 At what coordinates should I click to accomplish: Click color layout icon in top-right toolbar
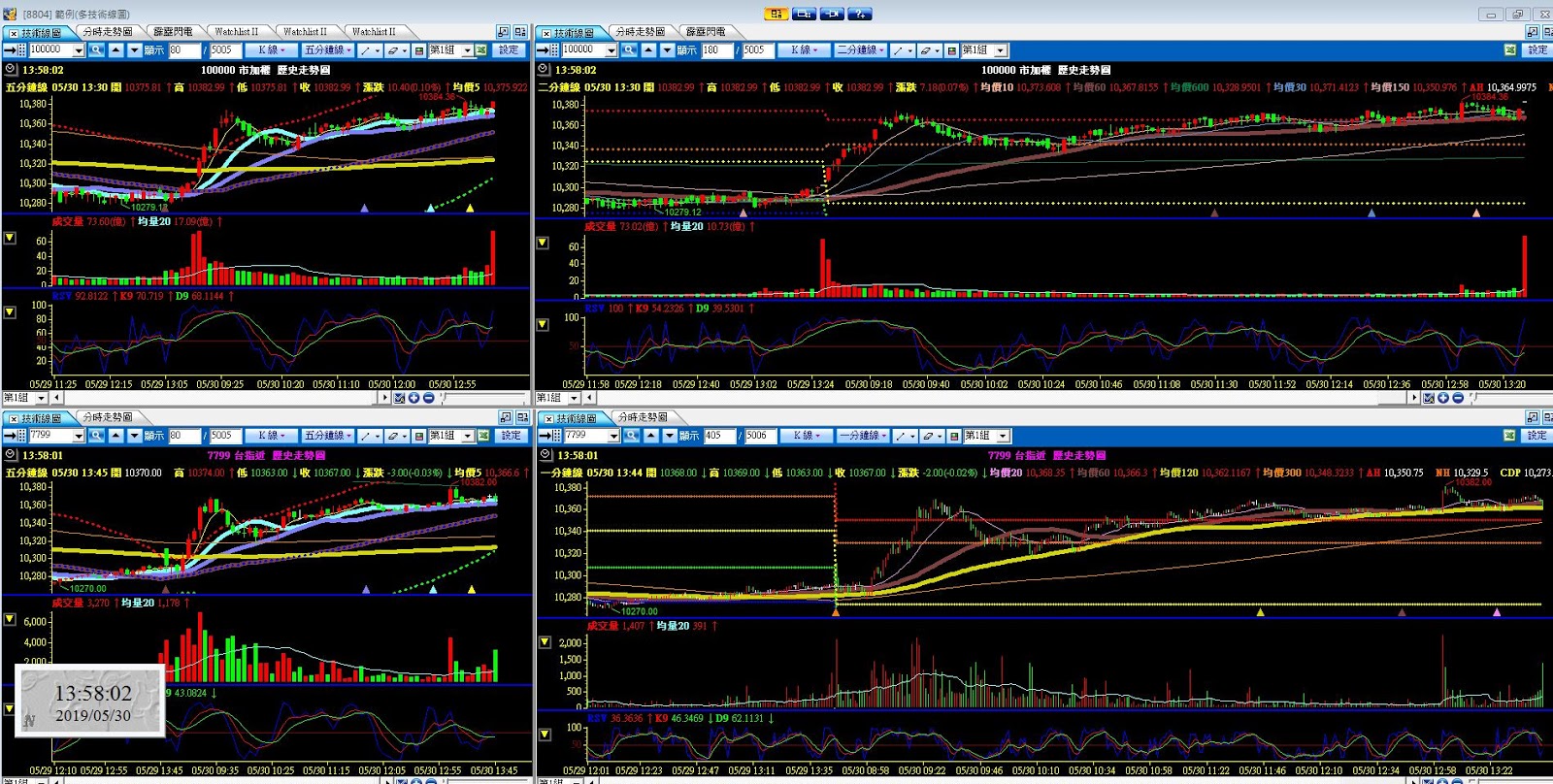coord(952,50)
